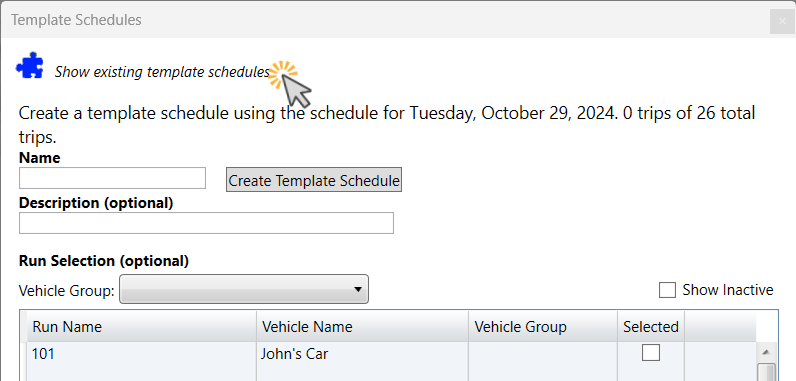Show existing template schedules

click(162, 72)
